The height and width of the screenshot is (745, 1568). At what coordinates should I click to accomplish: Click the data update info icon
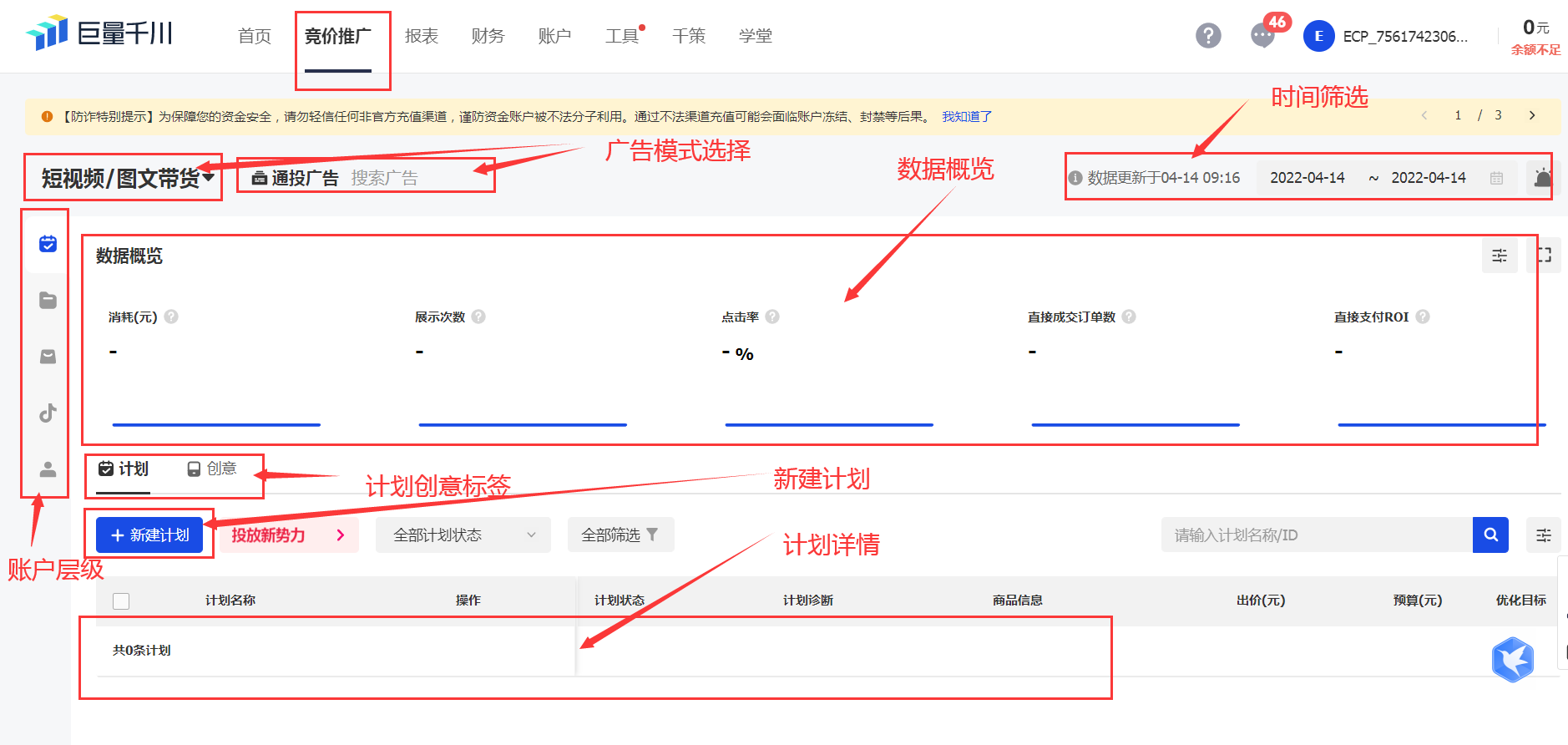tap(1075, 178)
